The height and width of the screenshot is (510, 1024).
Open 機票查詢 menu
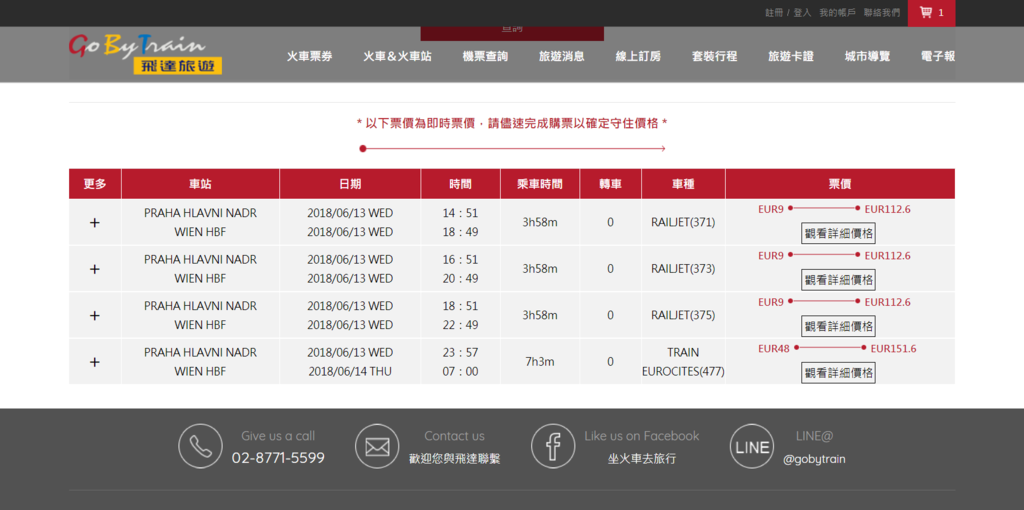pos(485,56)
